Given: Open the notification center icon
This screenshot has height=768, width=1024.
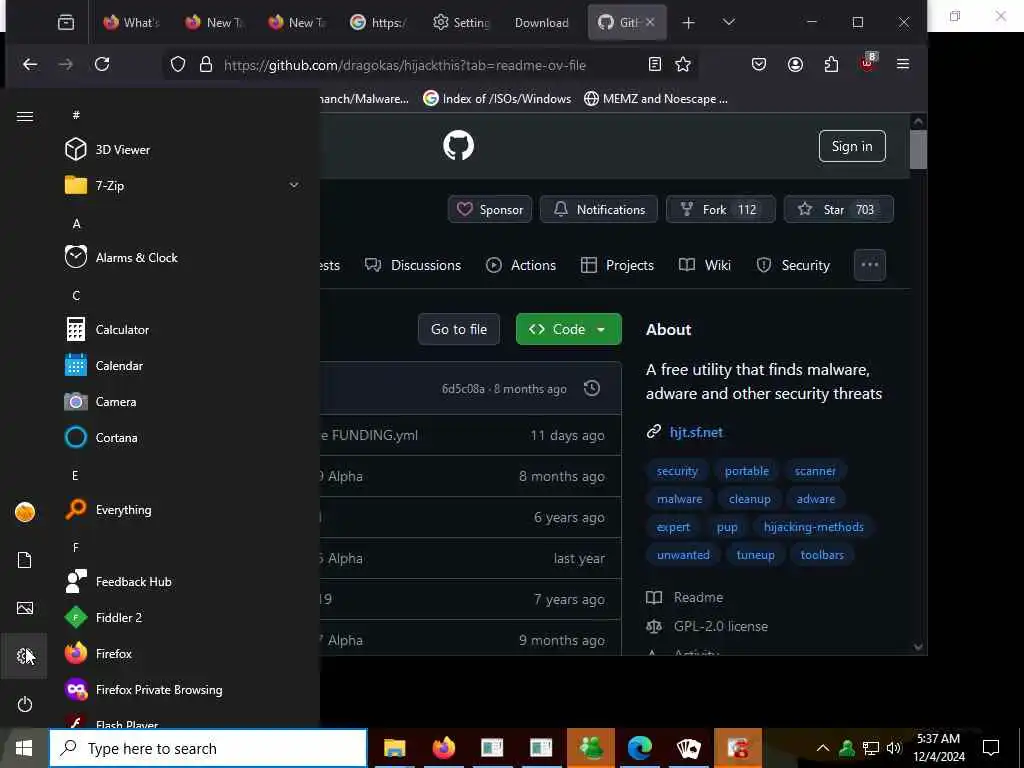Looking at the screenshot, I should point(991,748).
